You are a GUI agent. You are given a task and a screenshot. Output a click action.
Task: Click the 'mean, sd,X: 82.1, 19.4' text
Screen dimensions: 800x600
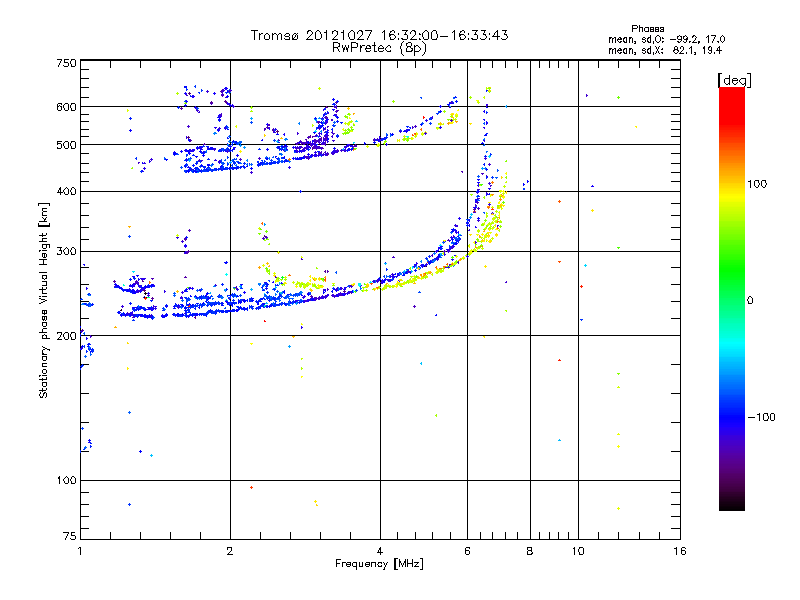[665, 50]
